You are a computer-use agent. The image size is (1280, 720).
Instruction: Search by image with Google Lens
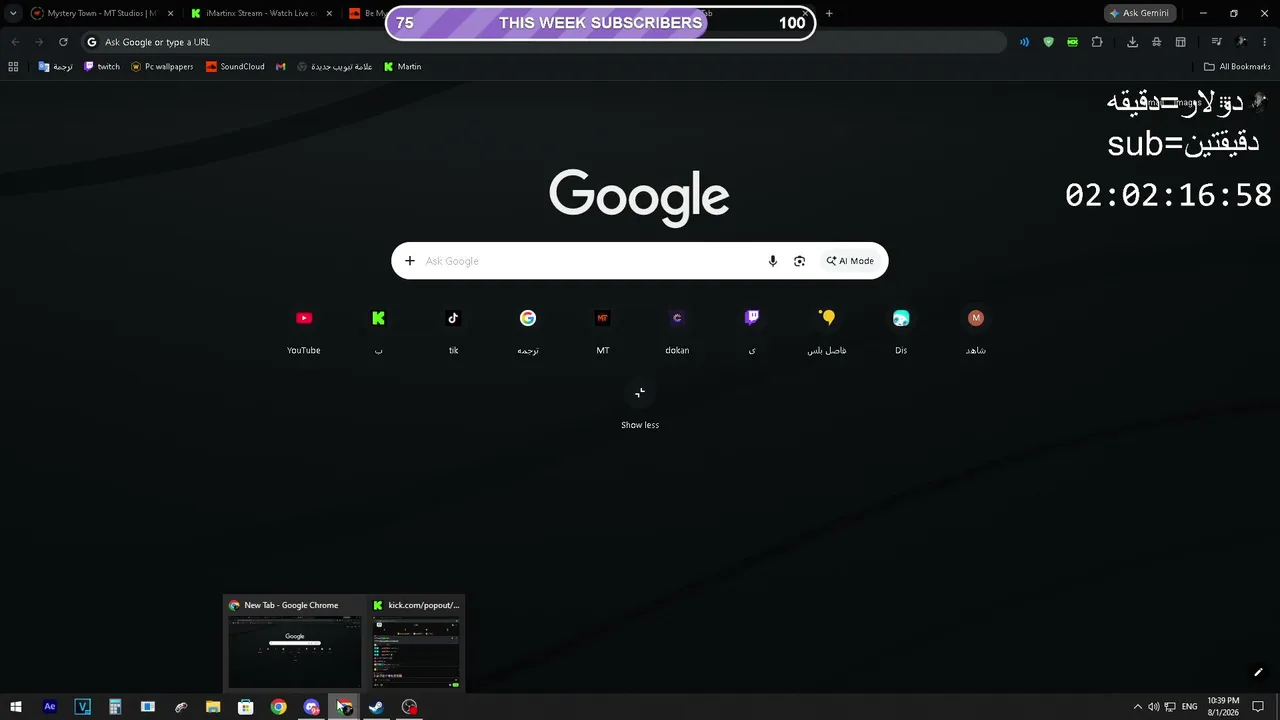(x=799, y=261)
